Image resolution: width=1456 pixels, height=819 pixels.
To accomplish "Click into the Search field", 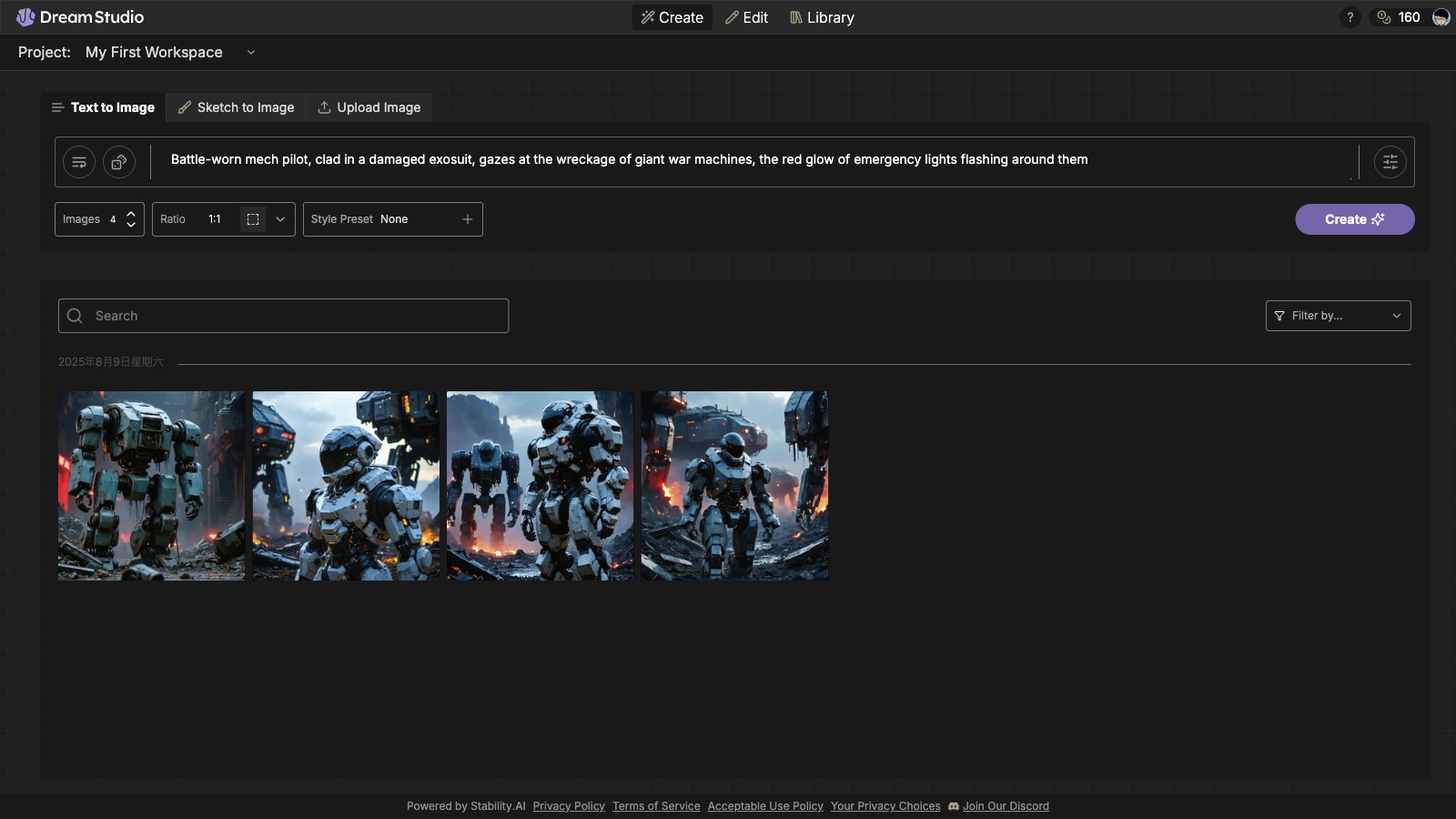I will (x=291, y=316).
